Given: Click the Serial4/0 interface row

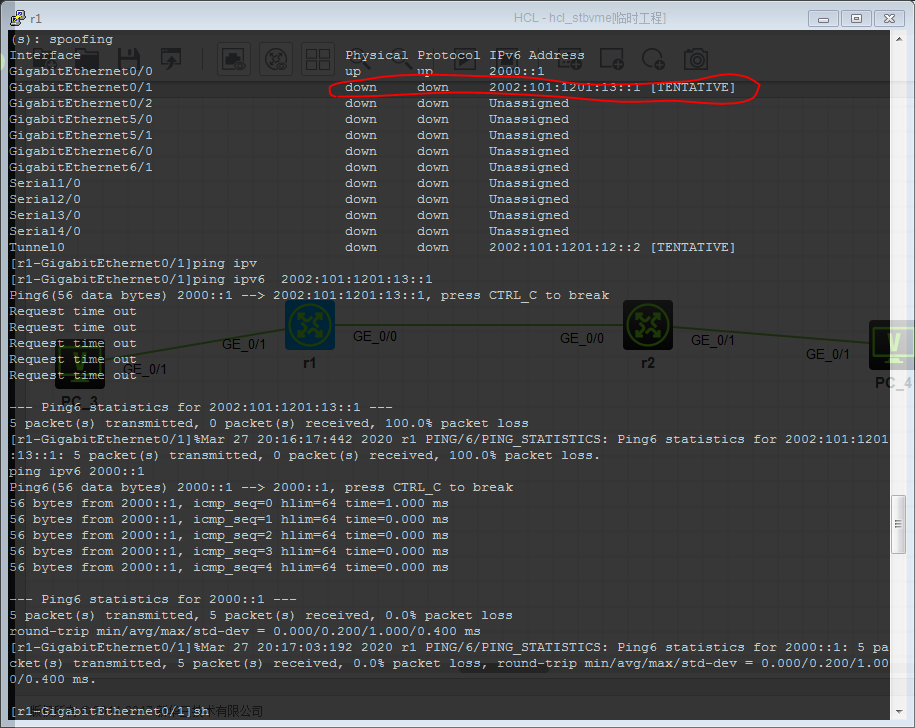Looking at the screenshot, I should tap(289, 232).
